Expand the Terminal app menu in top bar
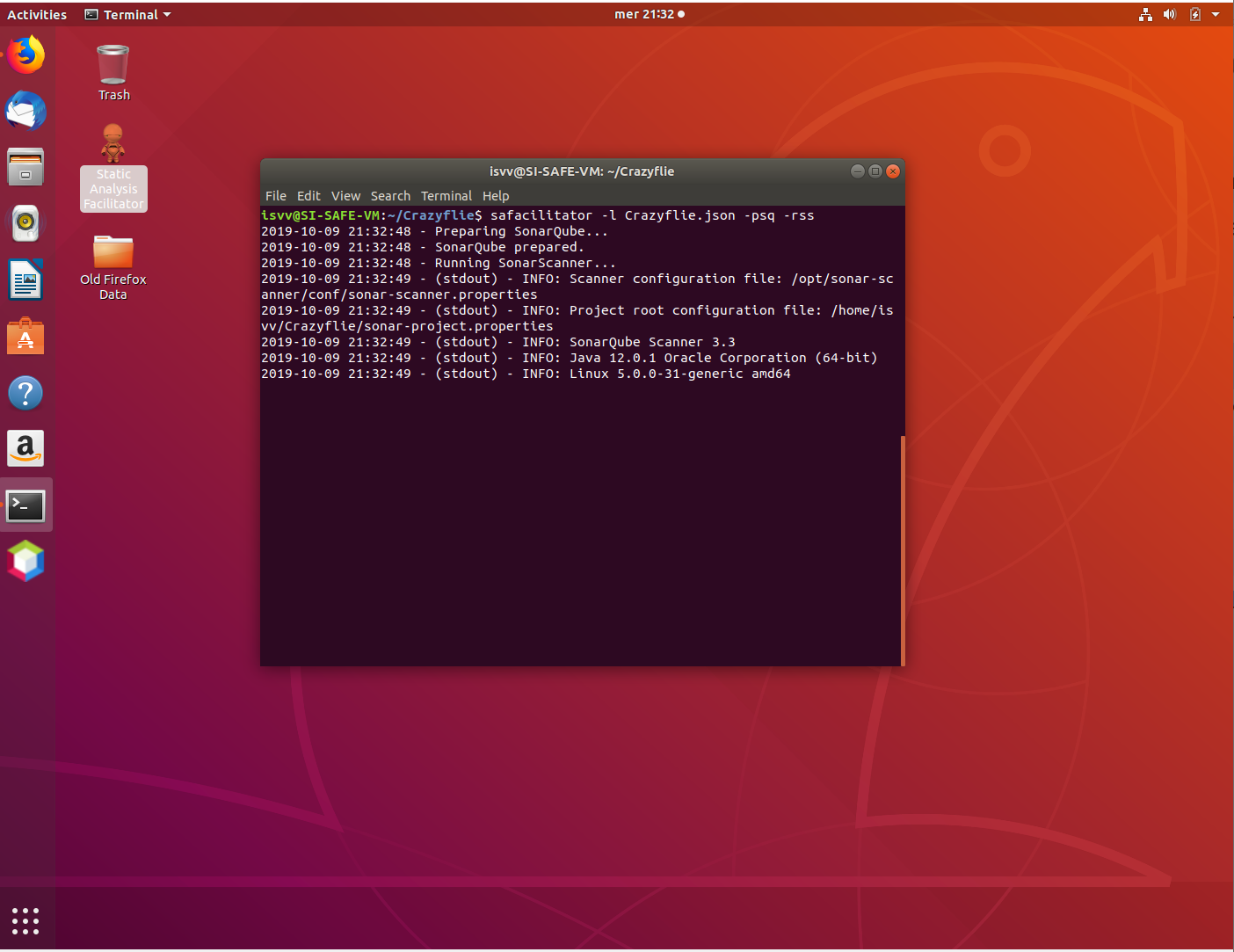 point(128,15)
